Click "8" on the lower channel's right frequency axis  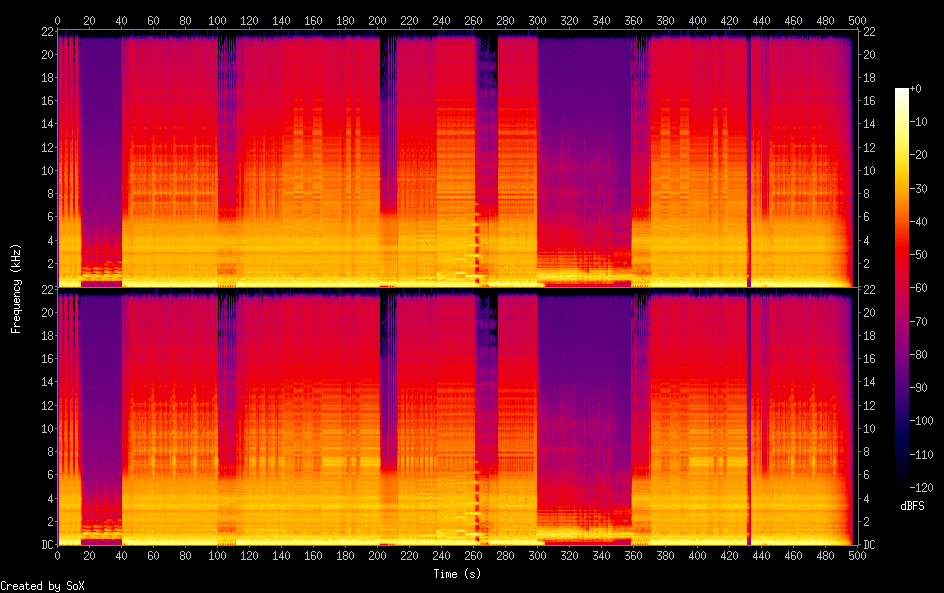(x=866, y=452)
